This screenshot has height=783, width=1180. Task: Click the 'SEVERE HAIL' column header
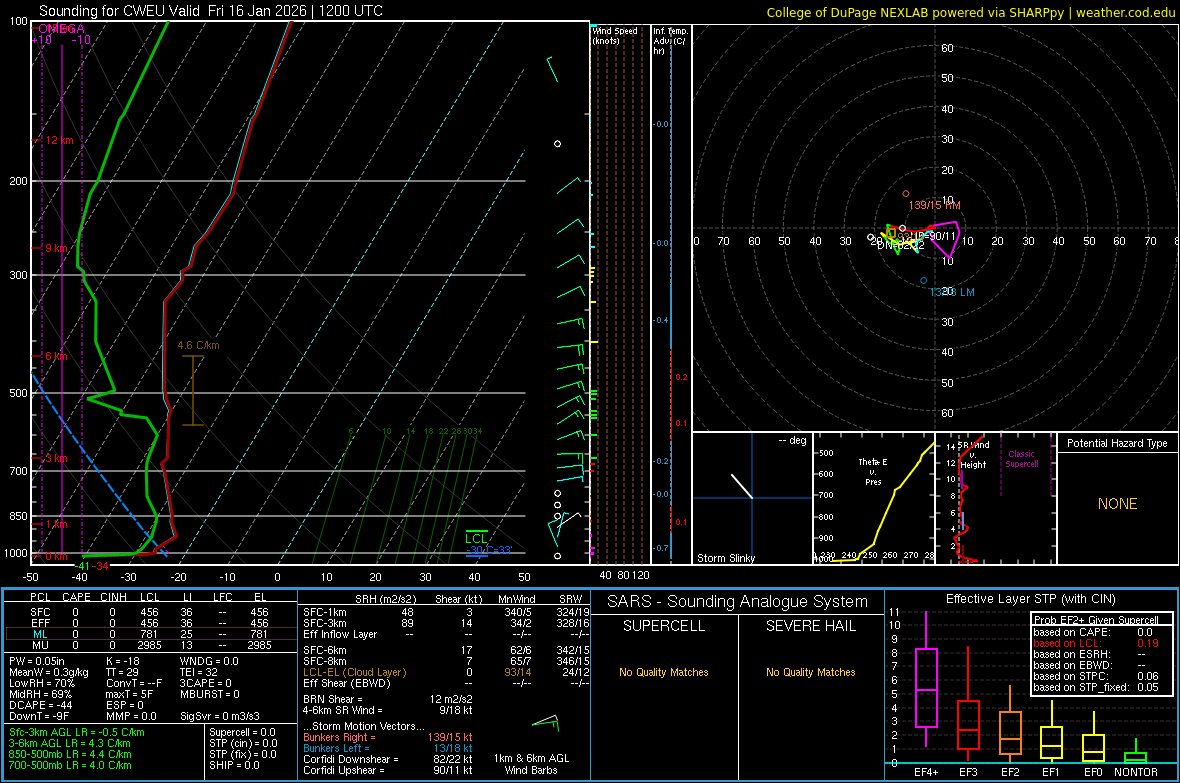[x=810, y=626]
